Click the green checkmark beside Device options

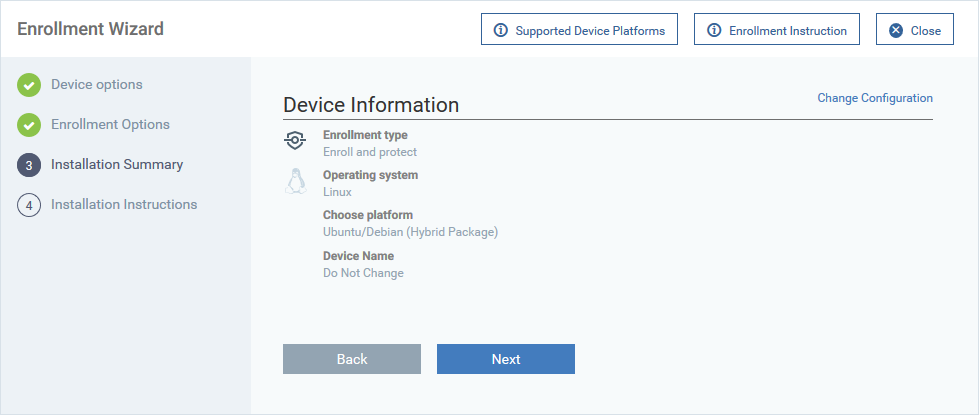[29, 85]
